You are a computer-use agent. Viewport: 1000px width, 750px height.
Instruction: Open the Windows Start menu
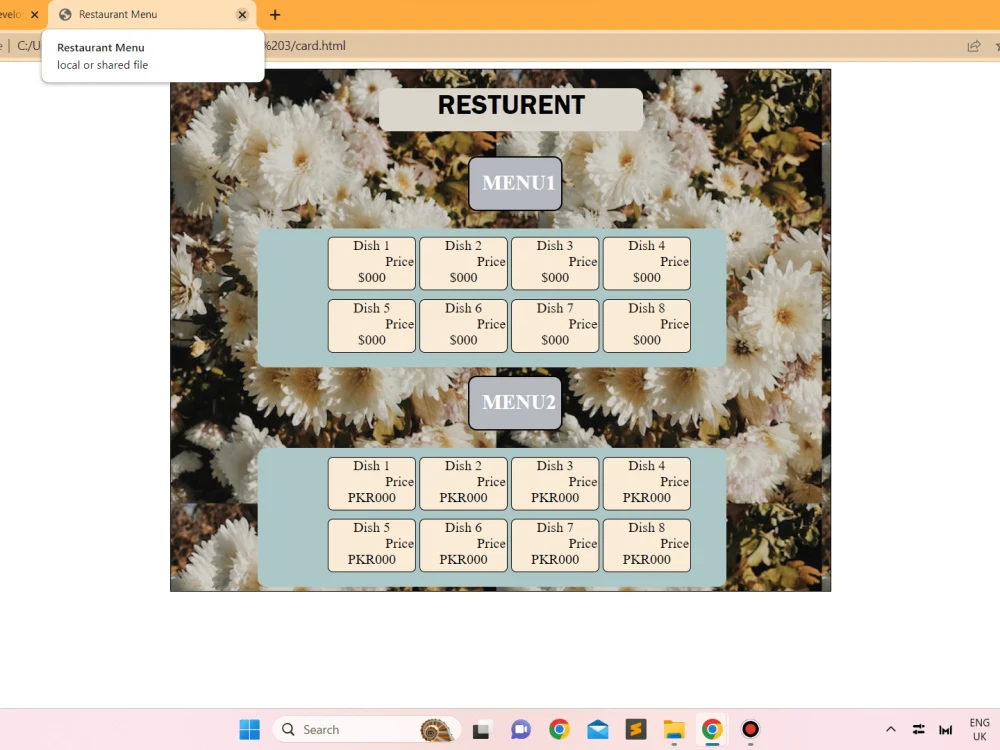tap(249, 729)
